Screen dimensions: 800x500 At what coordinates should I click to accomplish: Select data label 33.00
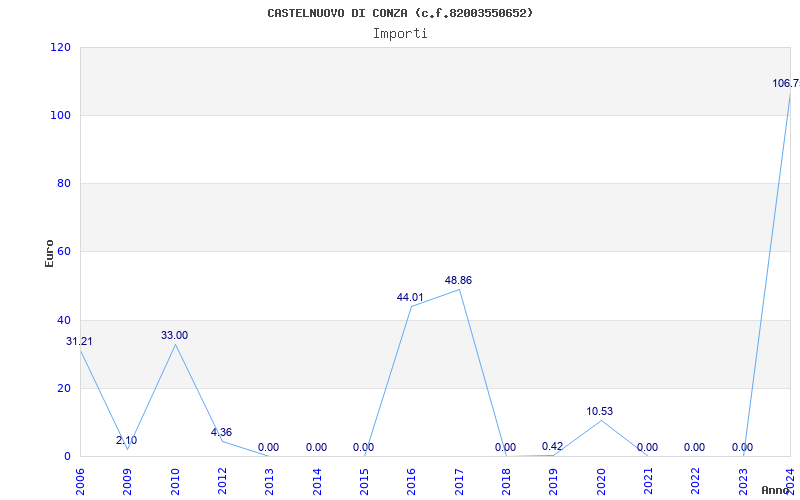coord(174,335)
